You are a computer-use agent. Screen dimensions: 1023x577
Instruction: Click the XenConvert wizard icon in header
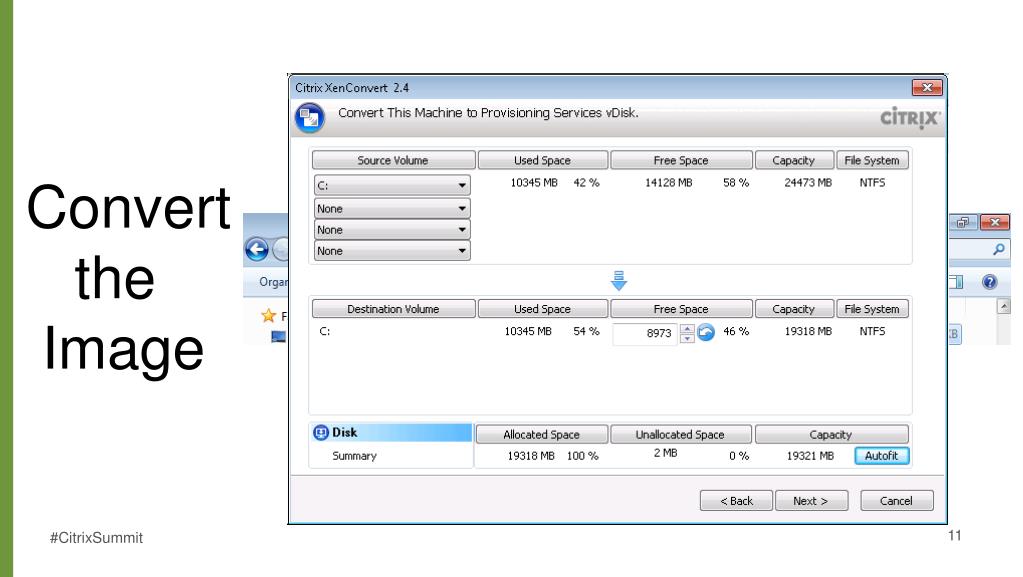pyautogui.click(x=309, y=117)
